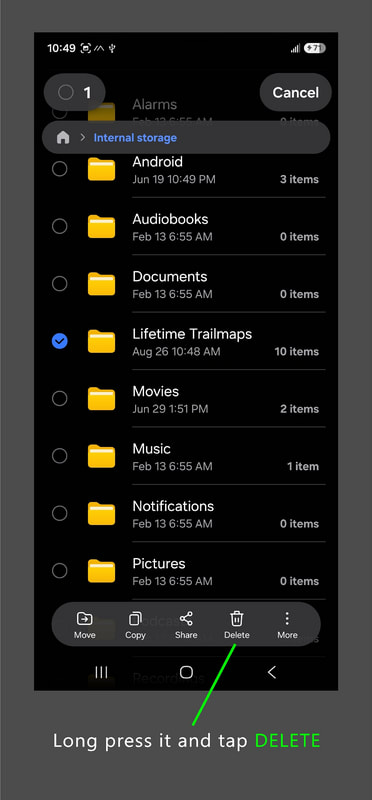Select the Android folder checkbox
Screen dimensions: 372x800
(x=60, y=169)
